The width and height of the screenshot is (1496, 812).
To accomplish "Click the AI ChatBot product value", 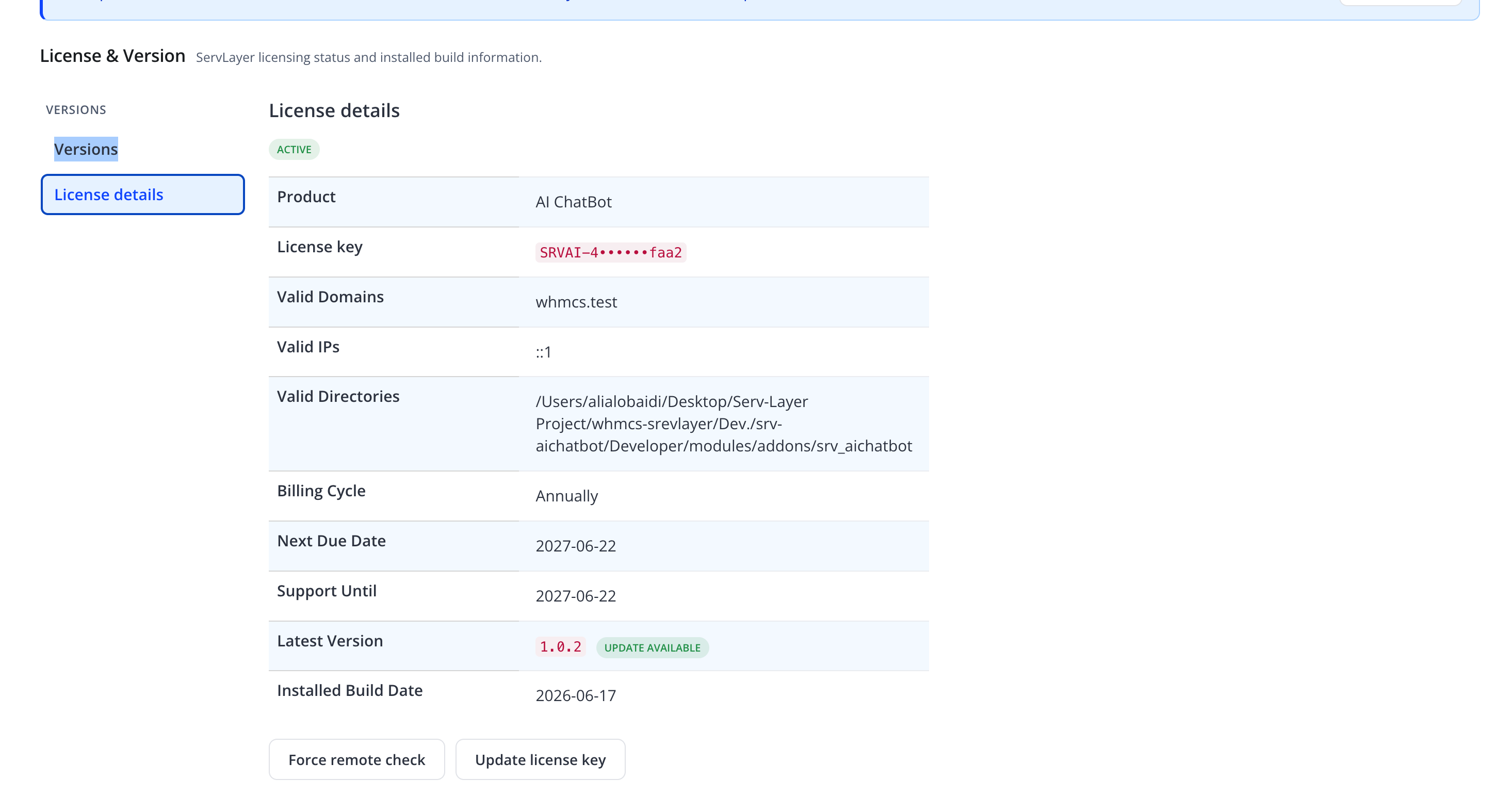I will [573, 202].
